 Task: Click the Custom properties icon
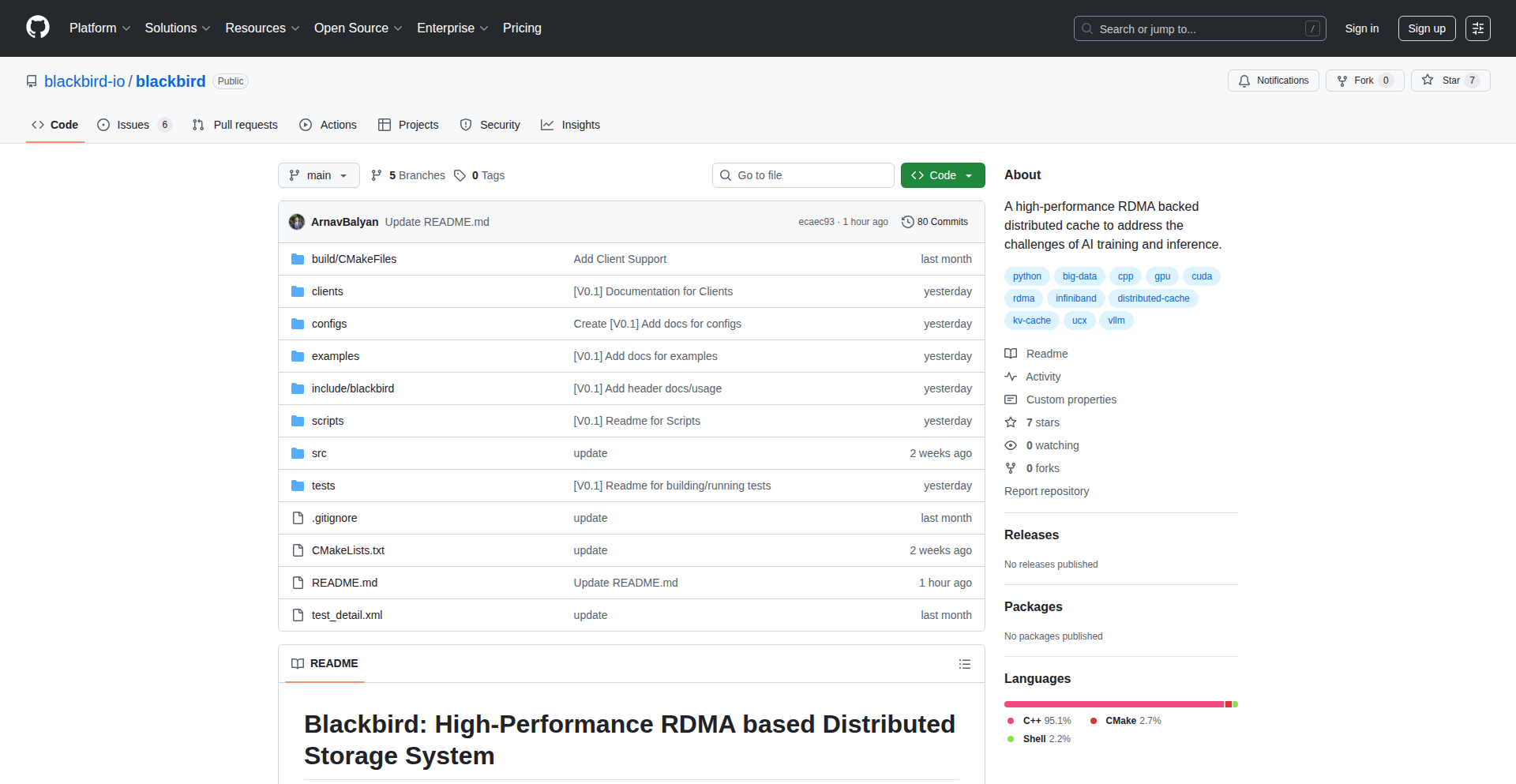click(x=1011, y=400)
